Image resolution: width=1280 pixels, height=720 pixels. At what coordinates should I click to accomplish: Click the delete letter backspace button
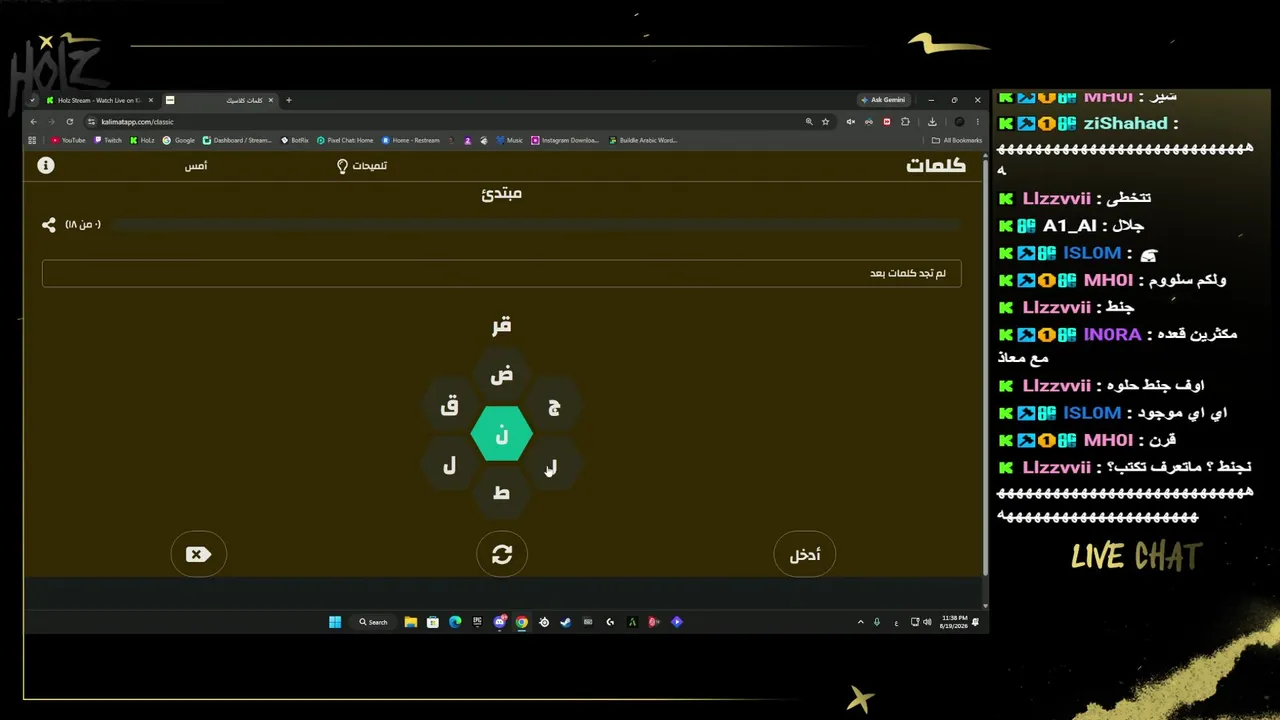[x=198, y=554]
